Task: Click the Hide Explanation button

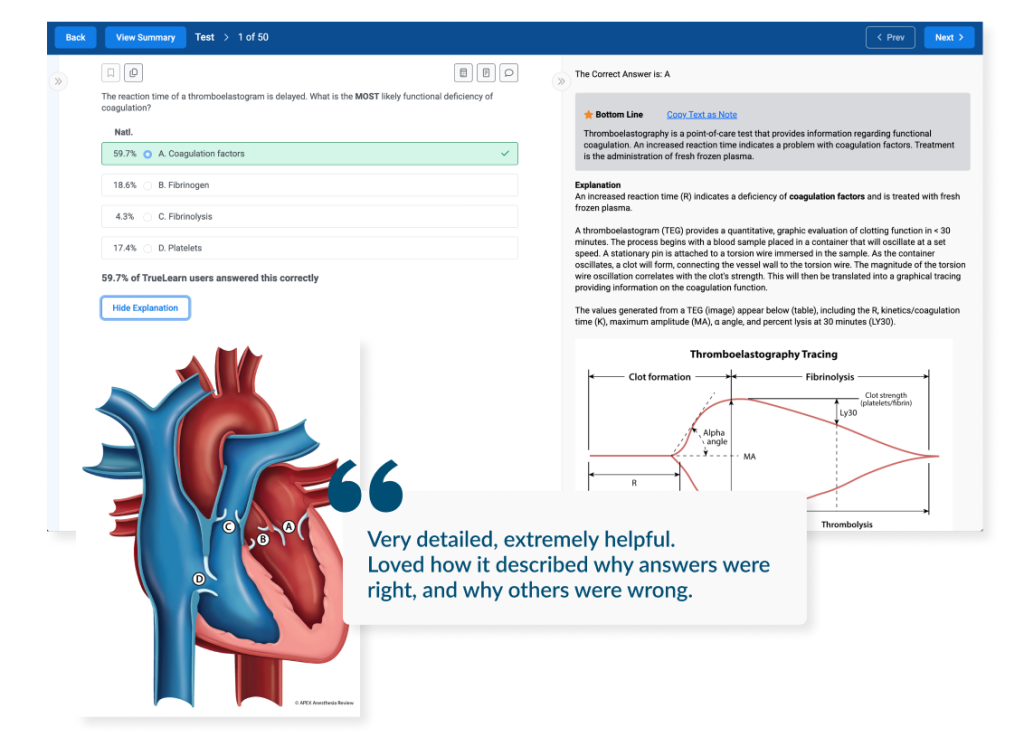Action: pyautogui.click(x=145, y=308)
